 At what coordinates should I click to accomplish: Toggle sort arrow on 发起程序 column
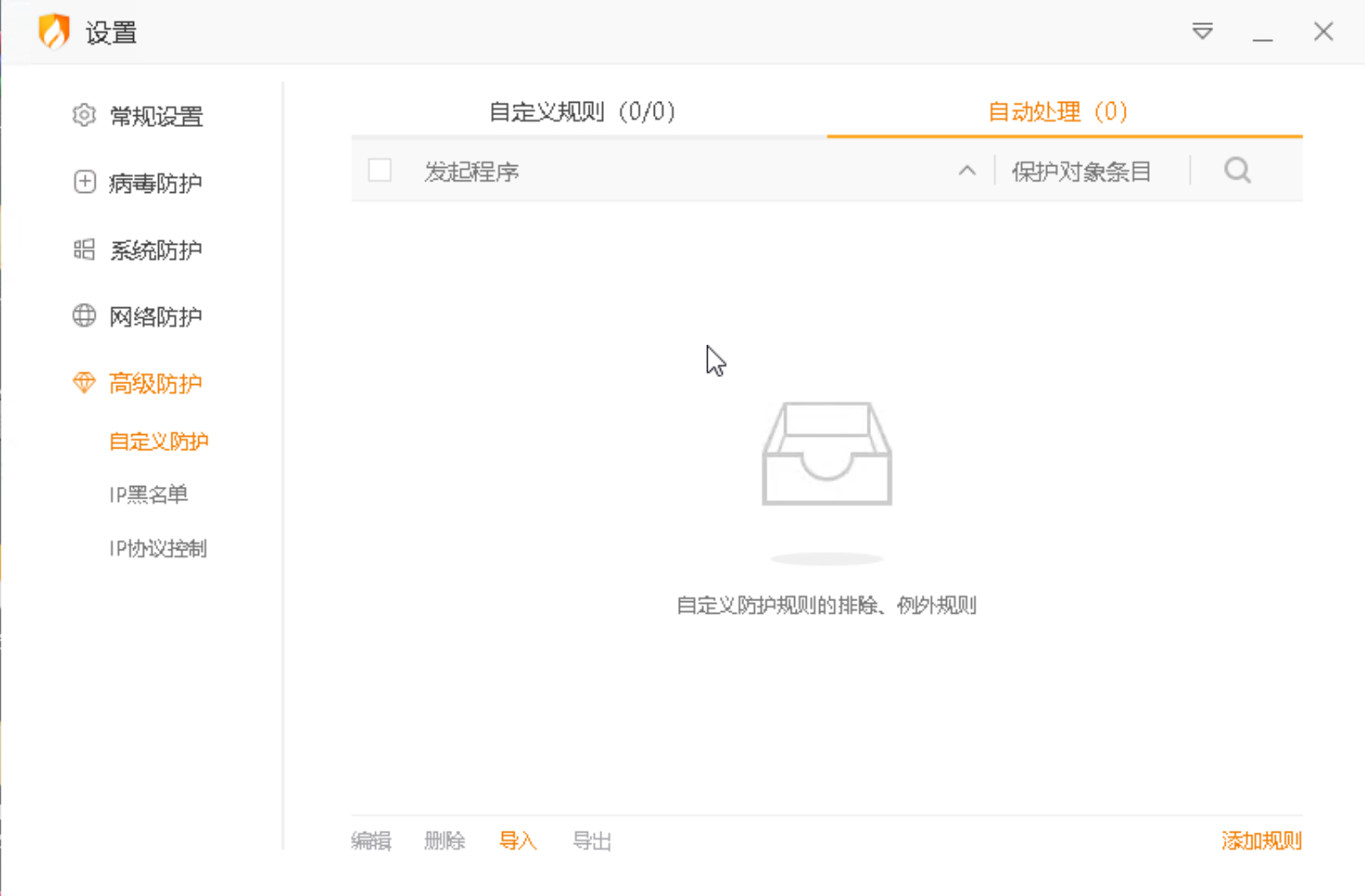coord(967,171)
